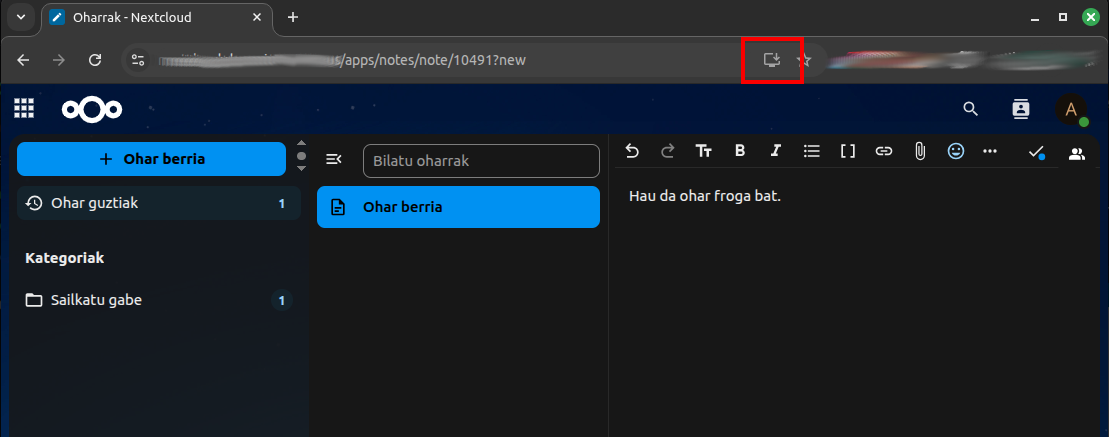Click the Bilatu oharrak search field
Screen dimensions: 1109x437
click(480, 160)
